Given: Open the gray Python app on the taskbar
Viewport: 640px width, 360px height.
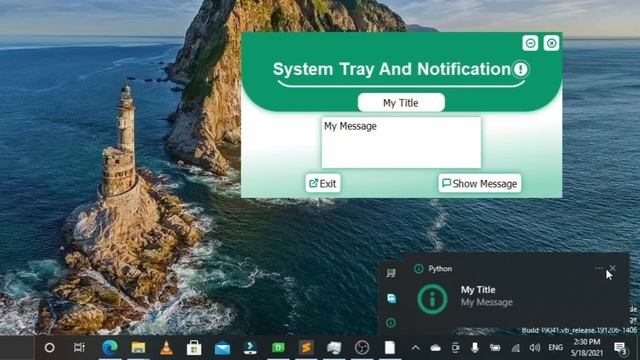Looking at the screenshot, I should (x=334, y=348).
